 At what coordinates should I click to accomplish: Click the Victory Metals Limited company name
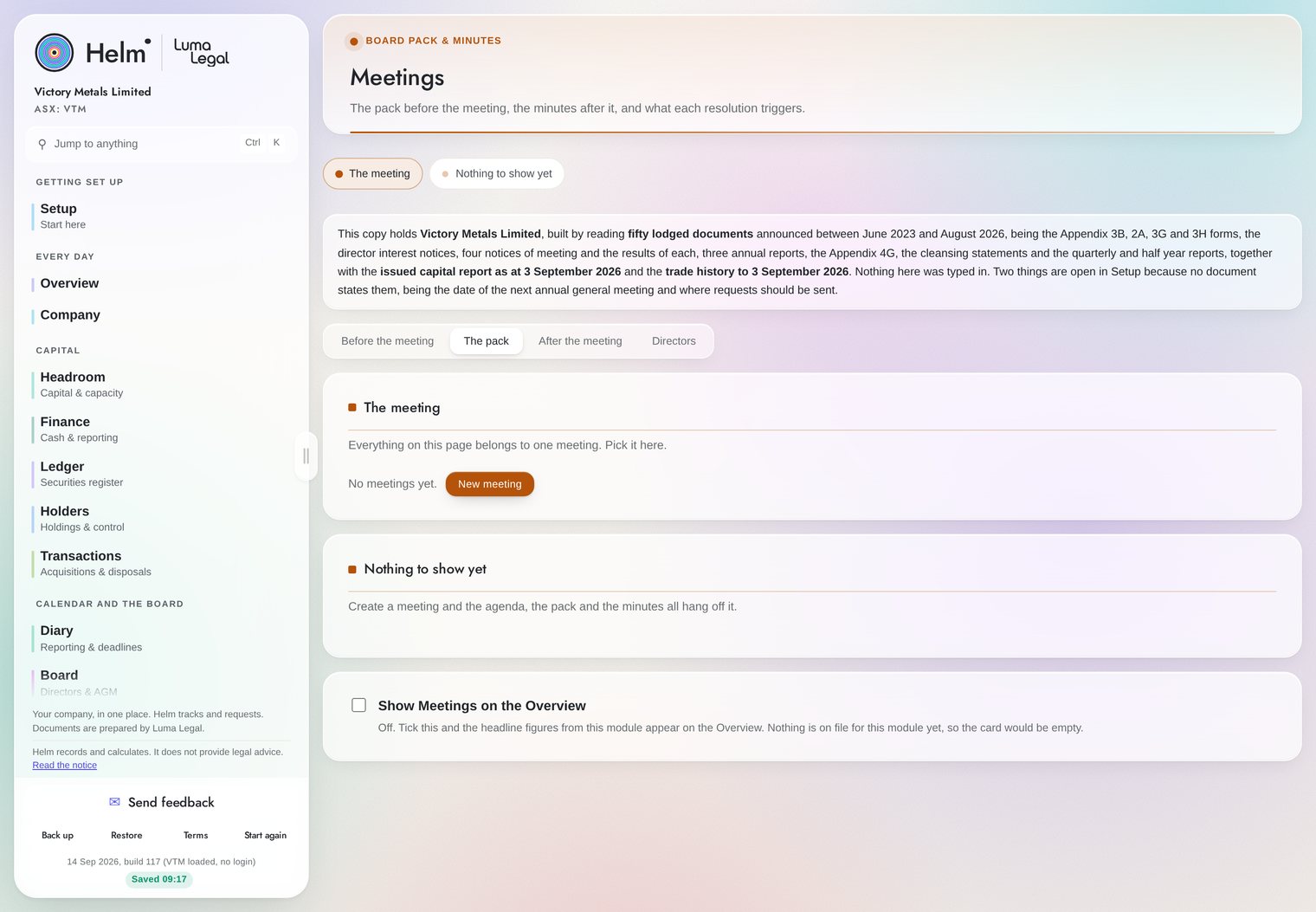[93, 92]
